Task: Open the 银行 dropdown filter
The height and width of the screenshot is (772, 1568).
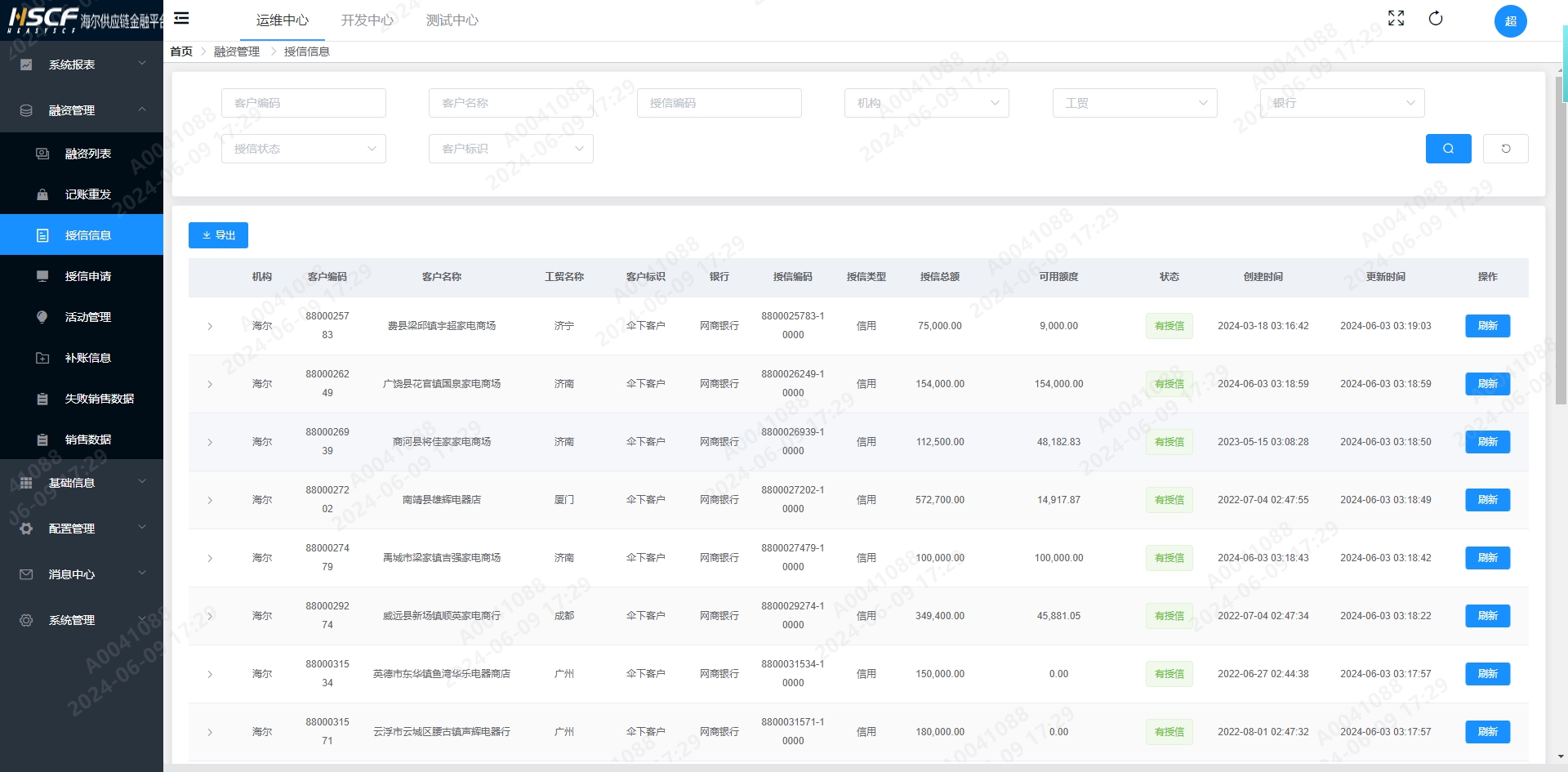Action: pos(1343,103)
